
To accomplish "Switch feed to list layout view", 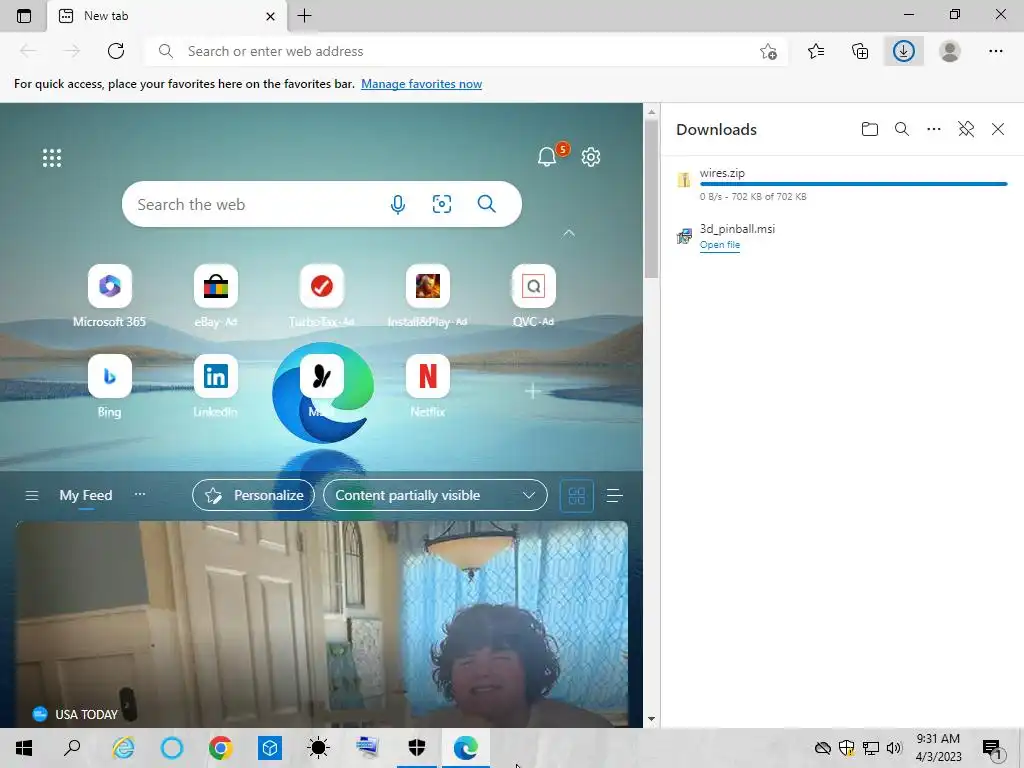I will tap(614, 496).
